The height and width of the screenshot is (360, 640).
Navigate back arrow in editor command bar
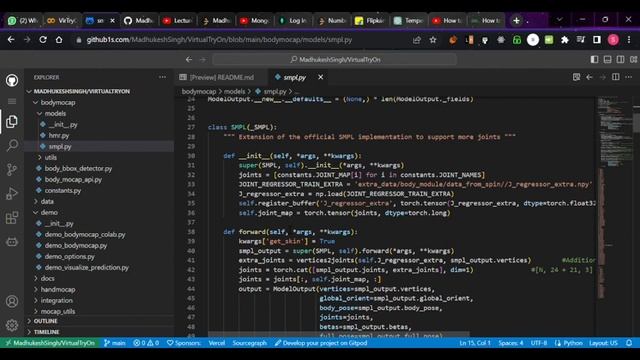click(189, 60)
